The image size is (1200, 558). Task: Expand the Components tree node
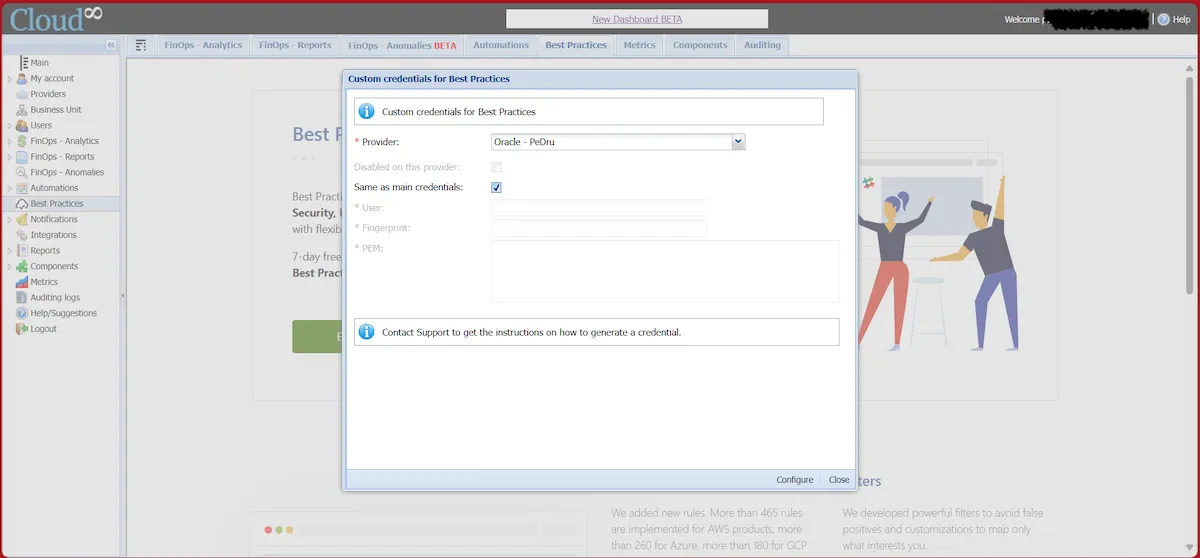coord(10,266)
